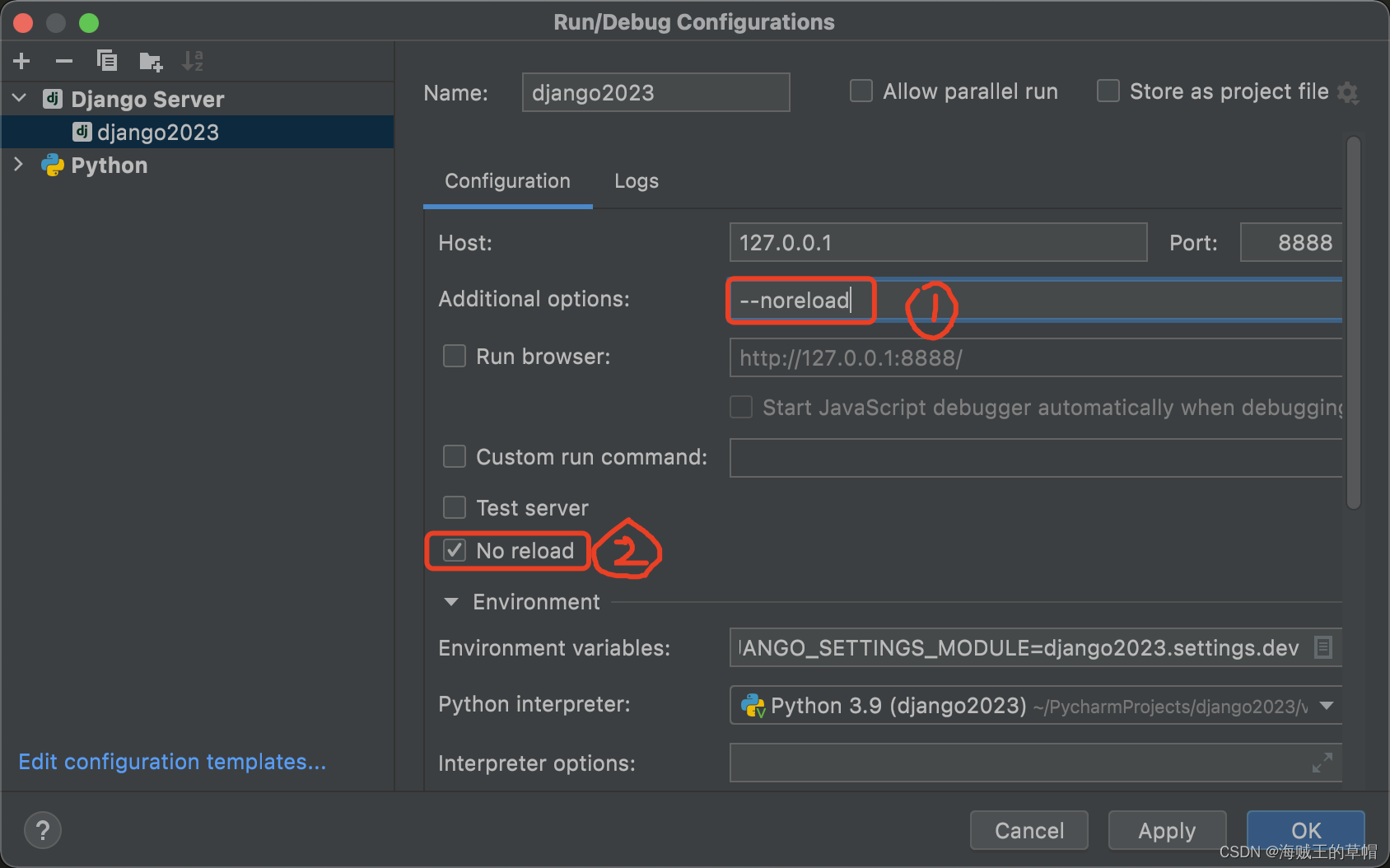This screenshot has width=1390, height=868.
Task: Copy the django2023 configuration
Action: (106, 60)
